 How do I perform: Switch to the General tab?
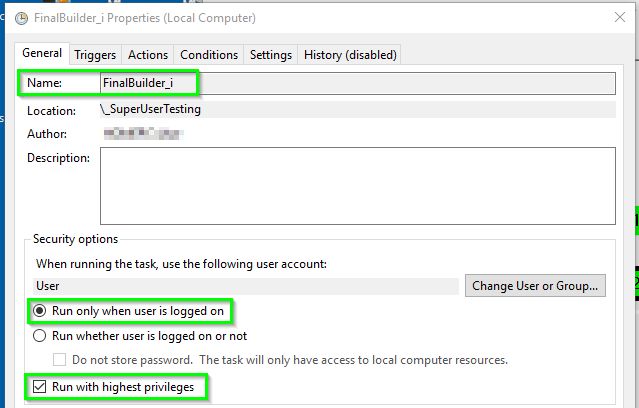[x=42, y=53]
